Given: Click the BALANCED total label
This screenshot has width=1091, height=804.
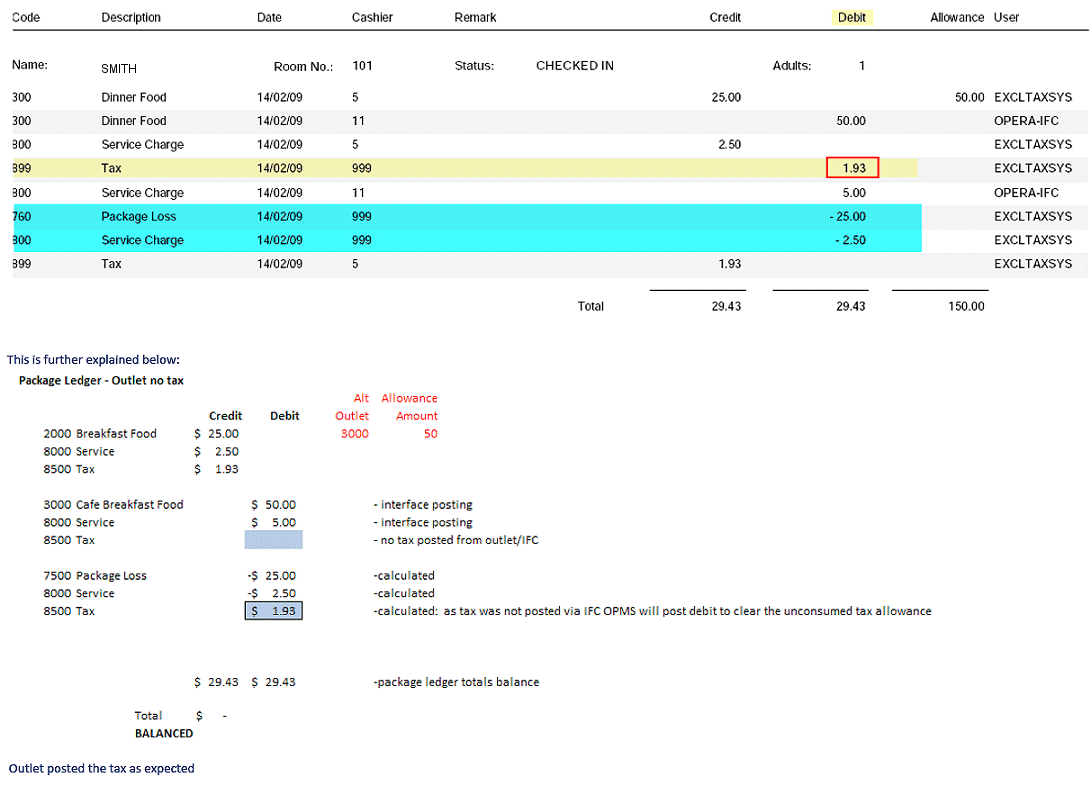Looking at the screenshot, I should coord(164,733).
